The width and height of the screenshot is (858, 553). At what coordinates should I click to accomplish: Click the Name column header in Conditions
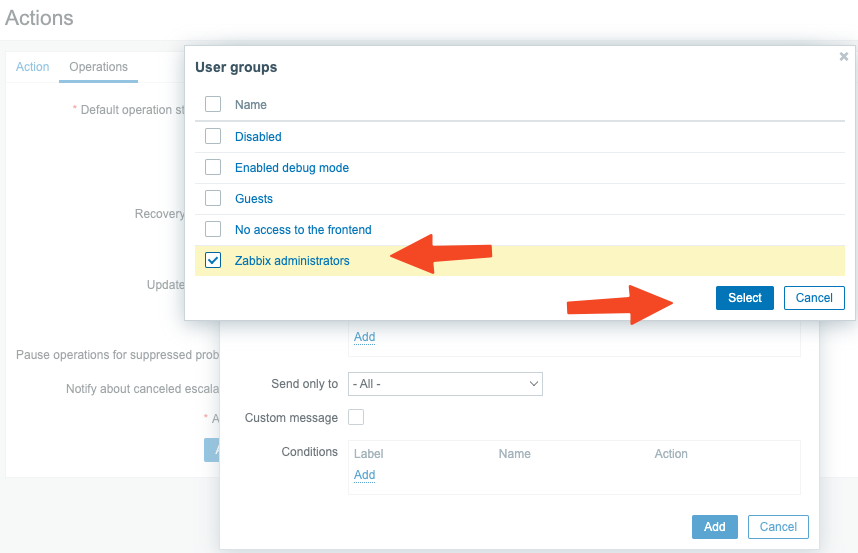click(514, 454)
